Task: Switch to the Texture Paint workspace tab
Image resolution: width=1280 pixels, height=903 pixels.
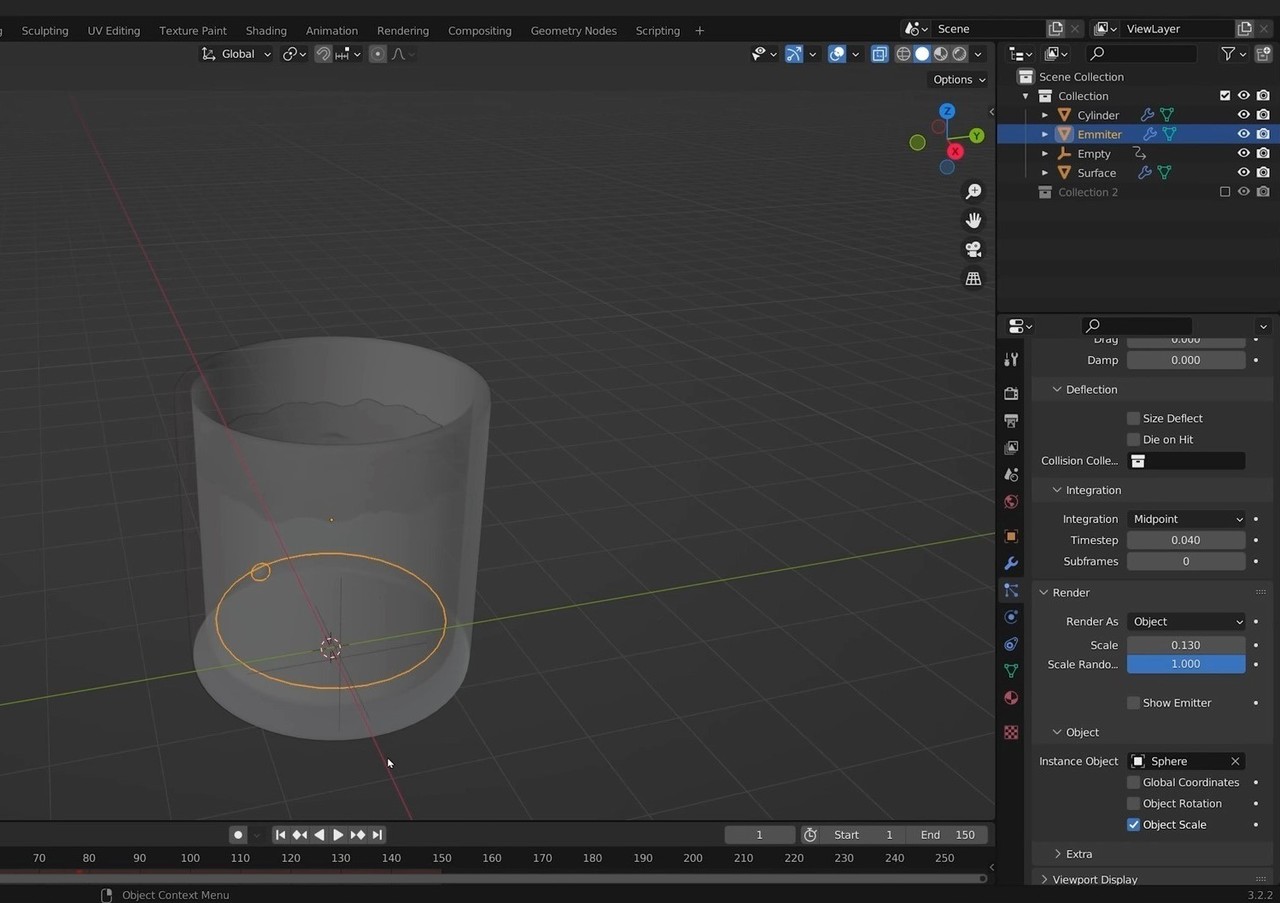Action: pos(193,31)
